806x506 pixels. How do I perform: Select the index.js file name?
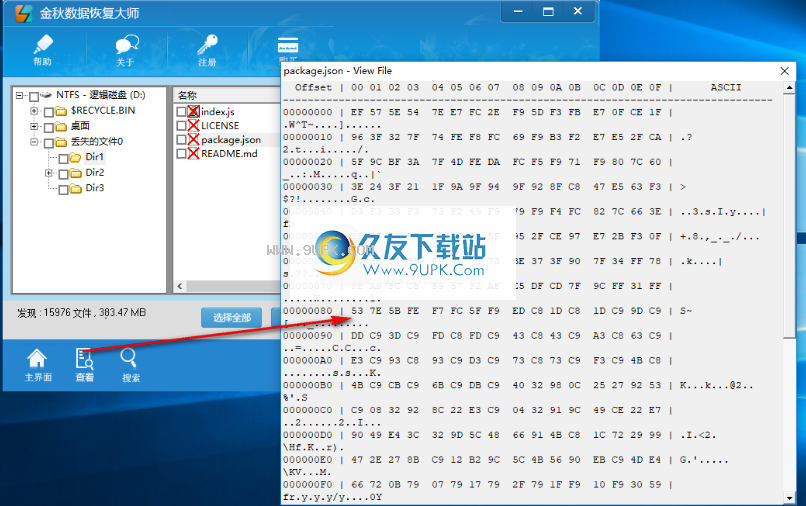tap(217, 112)
